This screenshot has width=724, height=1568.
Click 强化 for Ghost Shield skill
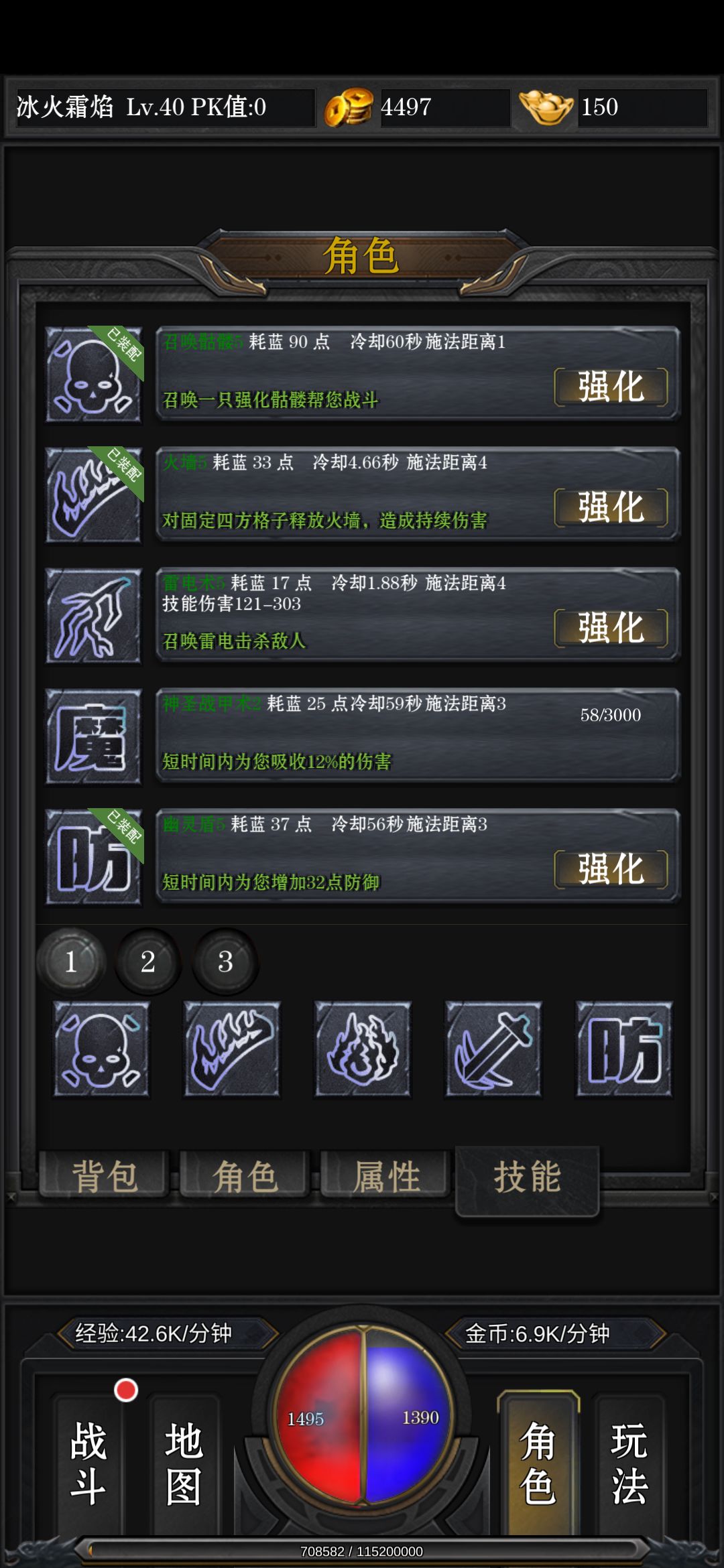coord(611,869)
